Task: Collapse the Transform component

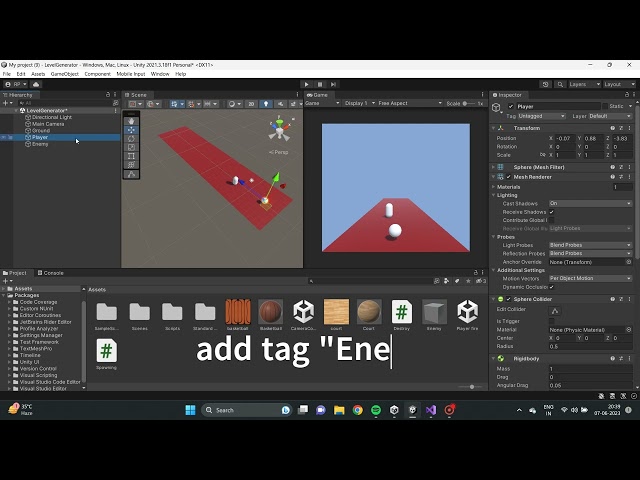Action: click(493, 128)
